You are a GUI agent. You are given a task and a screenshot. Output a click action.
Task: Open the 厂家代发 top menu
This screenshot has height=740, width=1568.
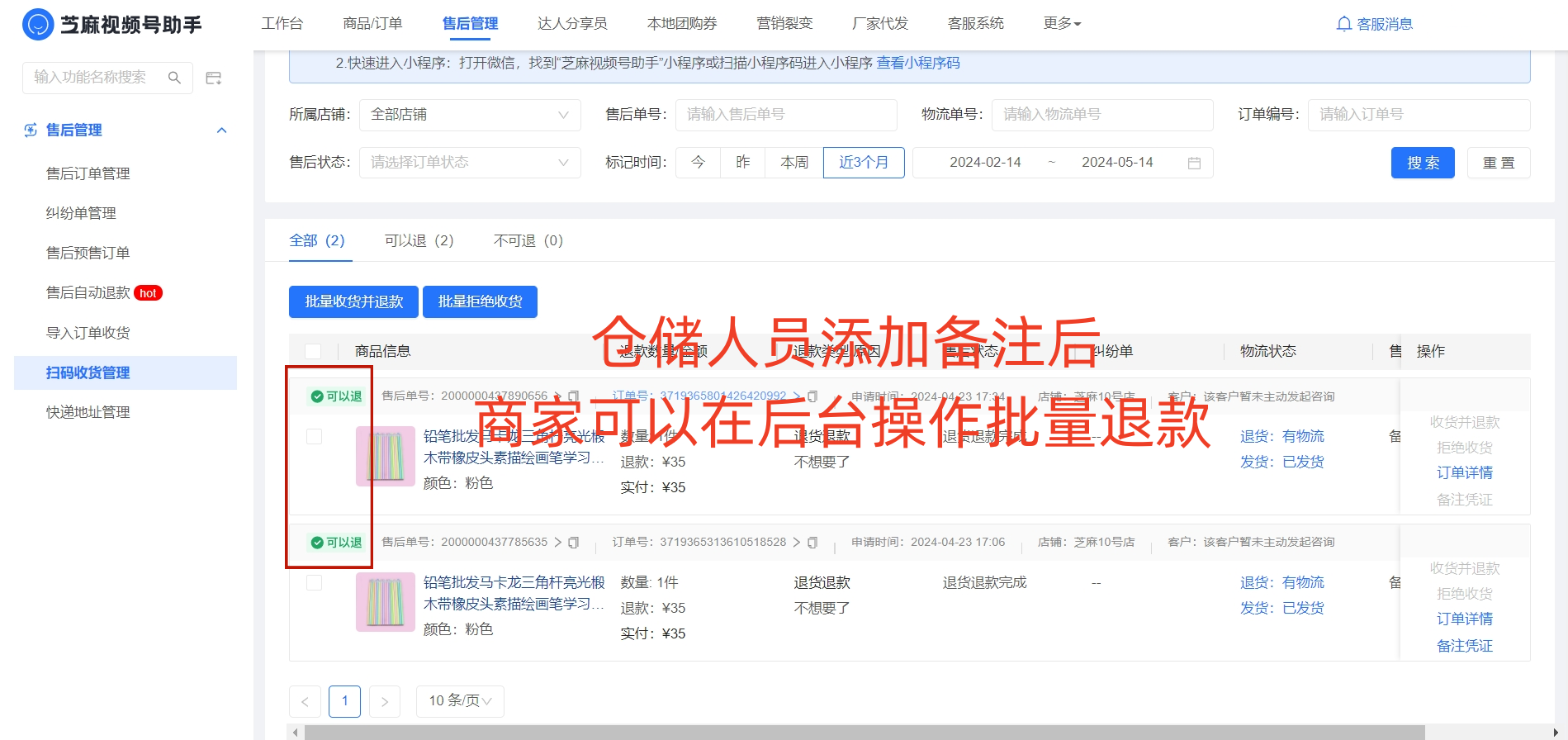pos(880,23)
